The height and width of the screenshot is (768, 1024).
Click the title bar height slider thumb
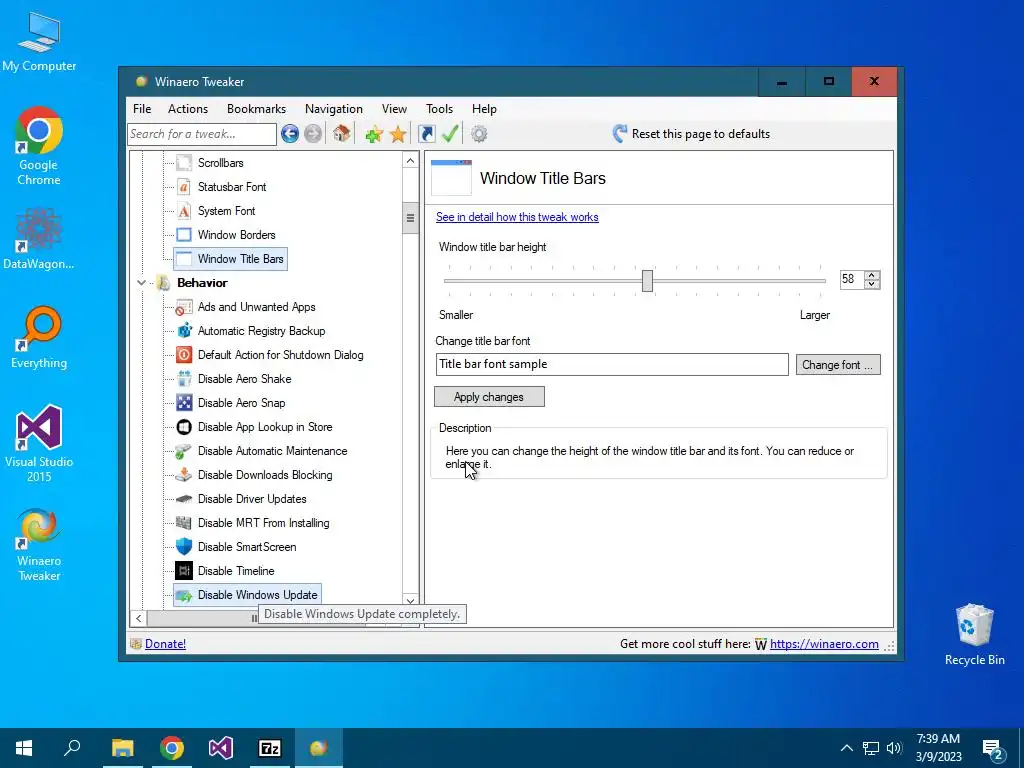pos(647,281)
